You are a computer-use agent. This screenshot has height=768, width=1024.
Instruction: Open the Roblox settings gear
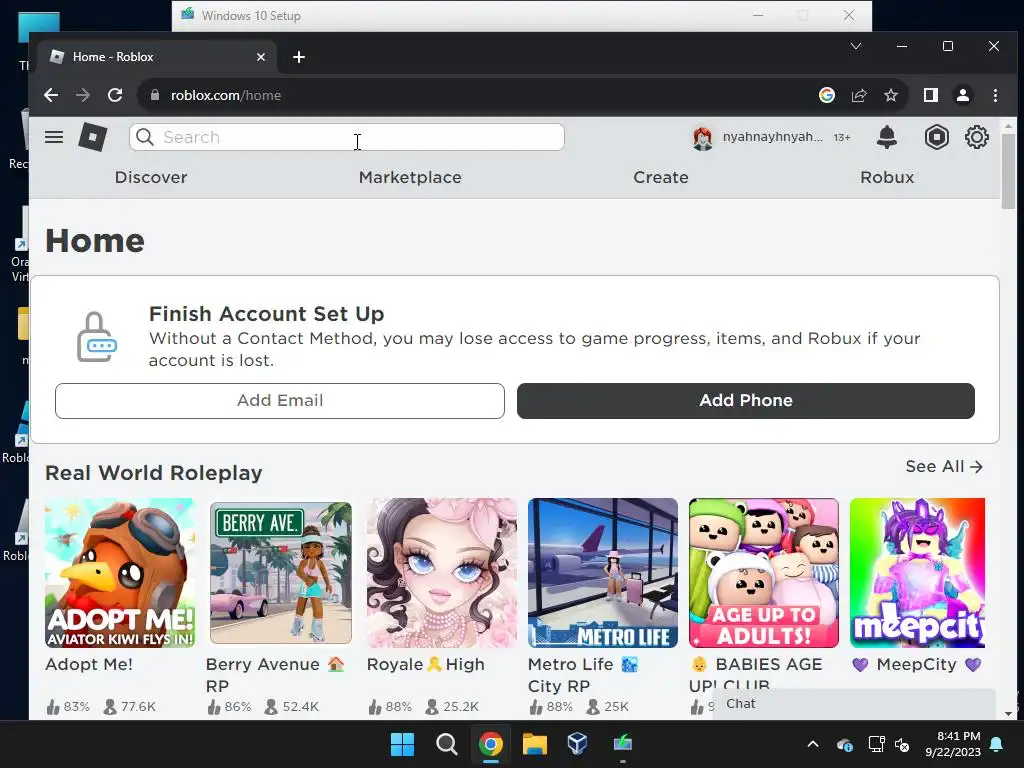click(x=976, y=137)
